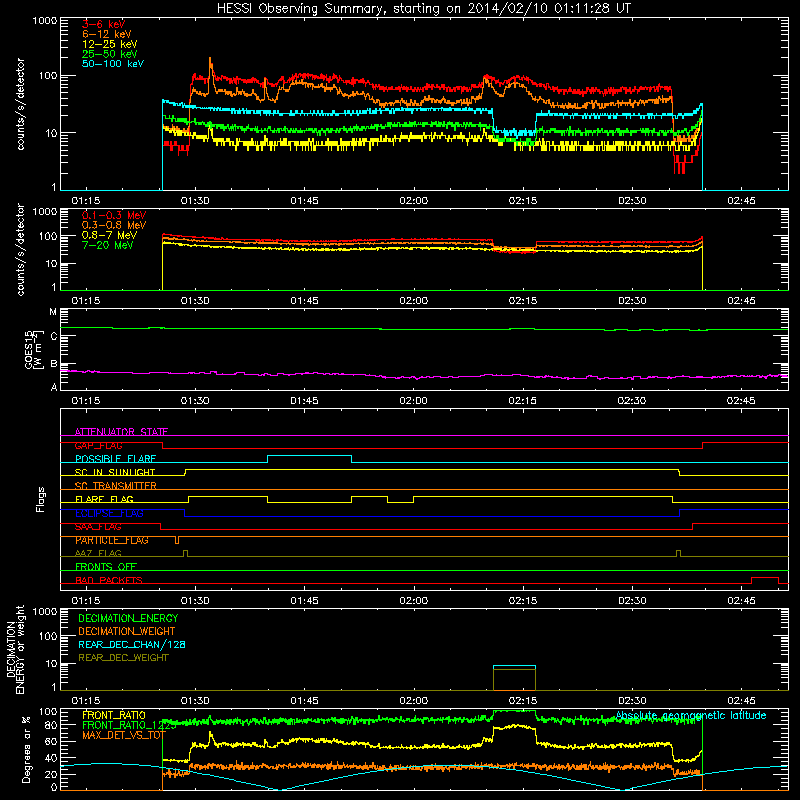Viewport: 800px width, 800px height.
Task: Click the counts/s/detector label of MeV plot
Action: 20,249
